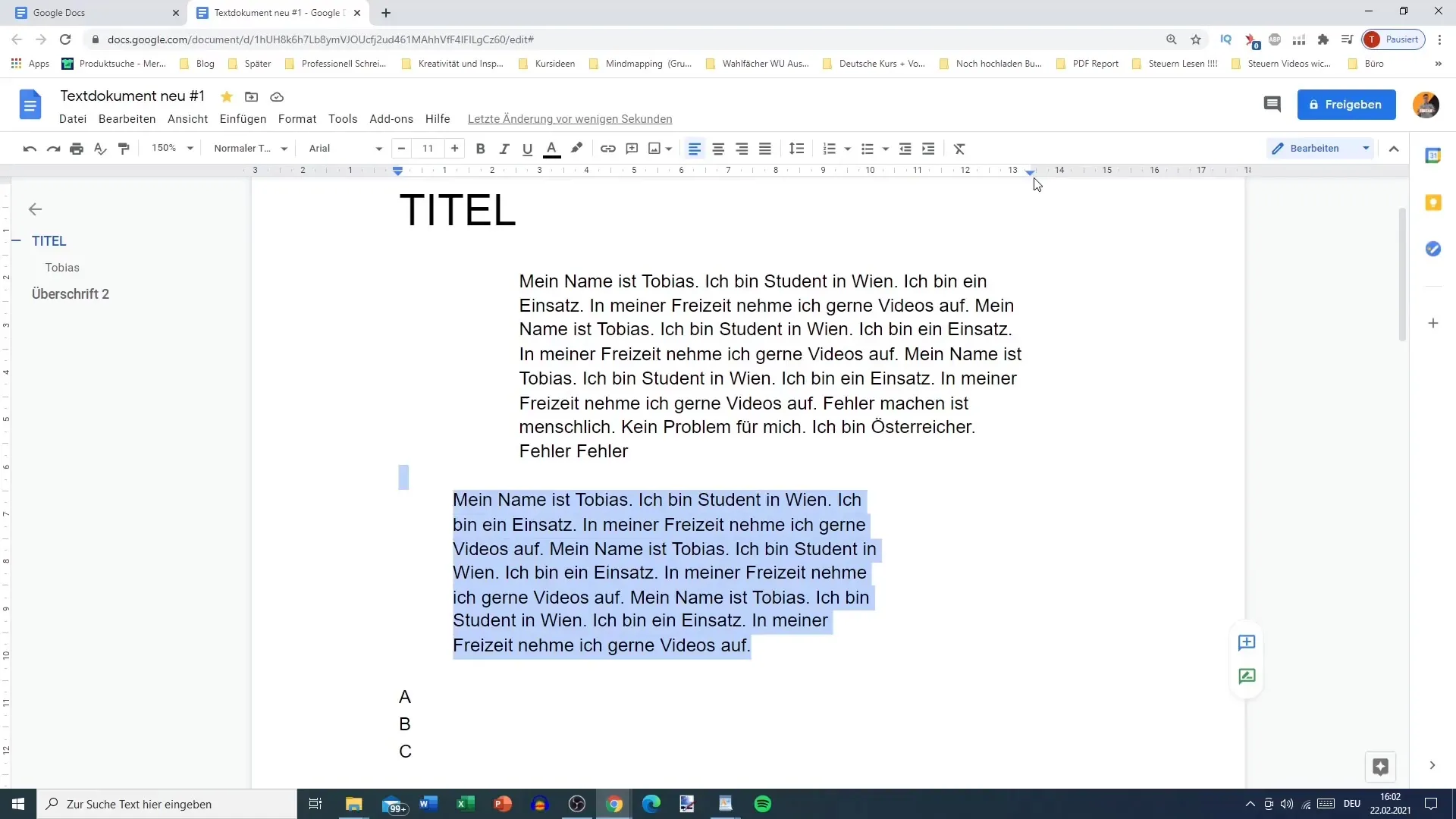Click the text highlight color icon

point(577,148)
